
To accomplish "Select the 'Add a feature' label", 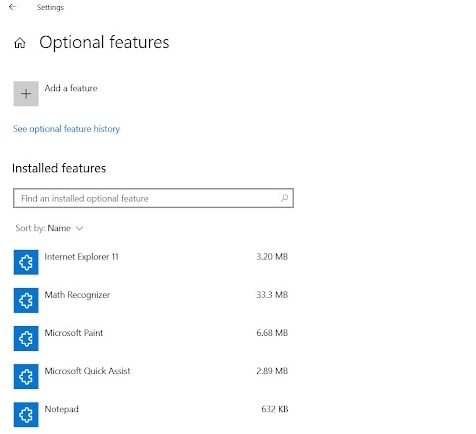I will [x=71, y=88].
